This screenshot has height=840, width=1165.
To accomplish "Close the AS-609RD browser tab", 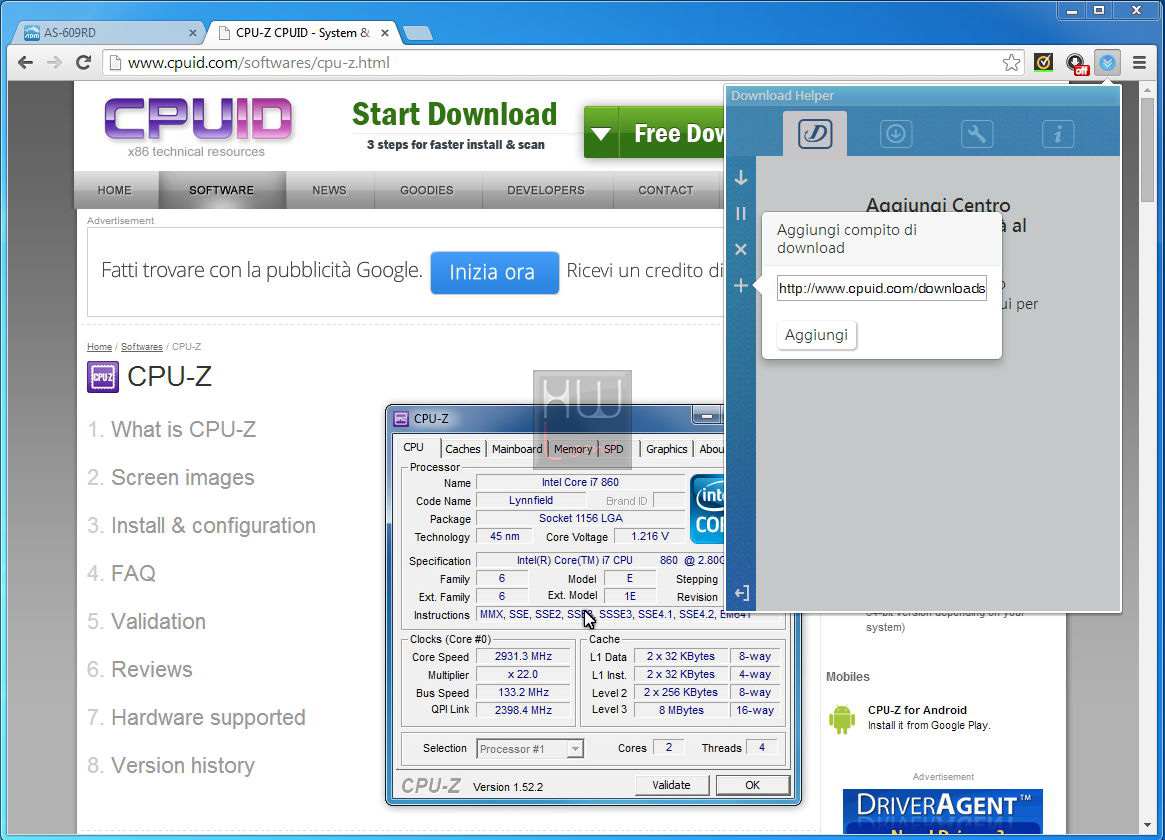I will coord(192,33).
